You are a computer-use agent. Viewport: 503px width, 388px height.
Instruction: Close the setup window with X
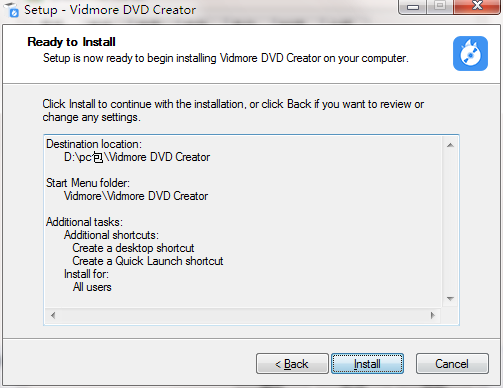click(477, 6)
